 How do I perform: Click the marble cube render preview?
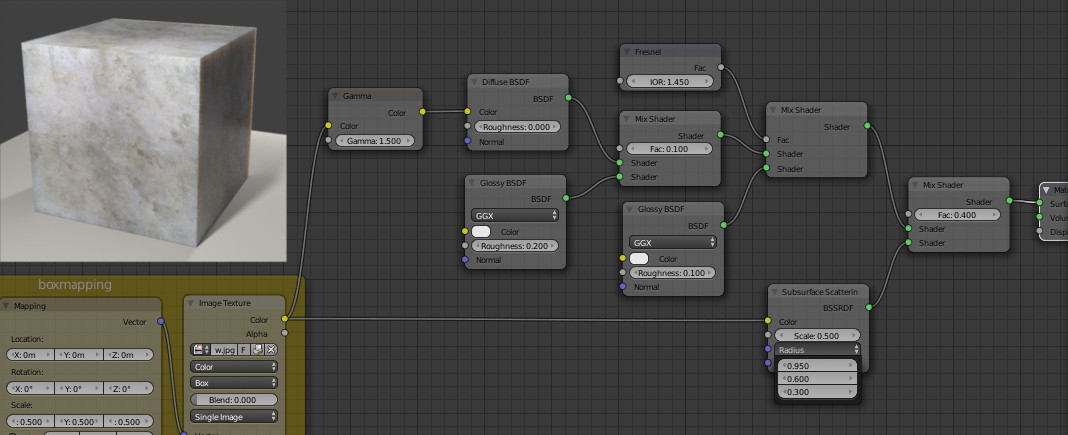[x=143, y=131]
